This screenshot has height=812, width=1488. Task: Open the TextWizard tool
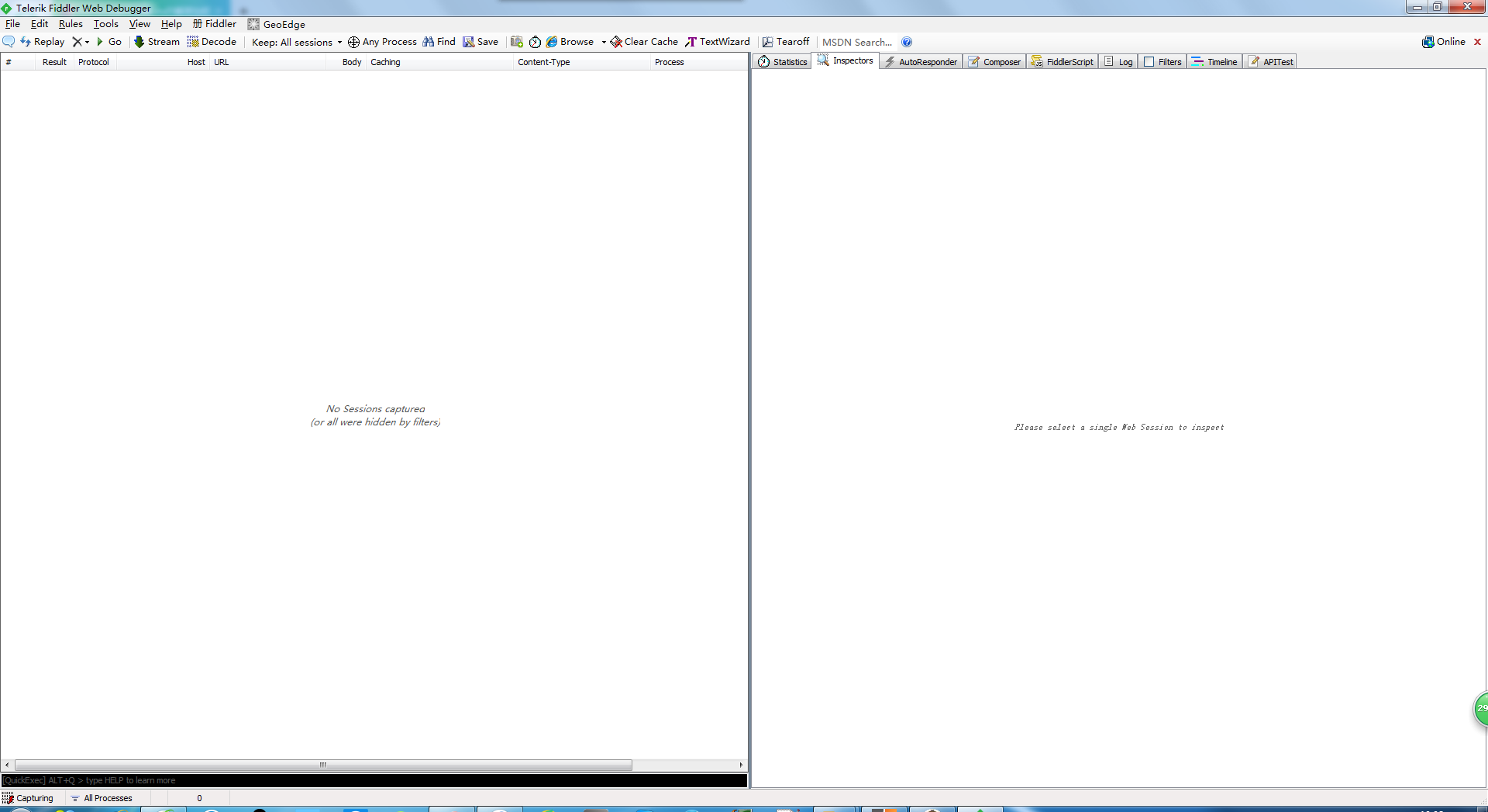pos(718,42)
